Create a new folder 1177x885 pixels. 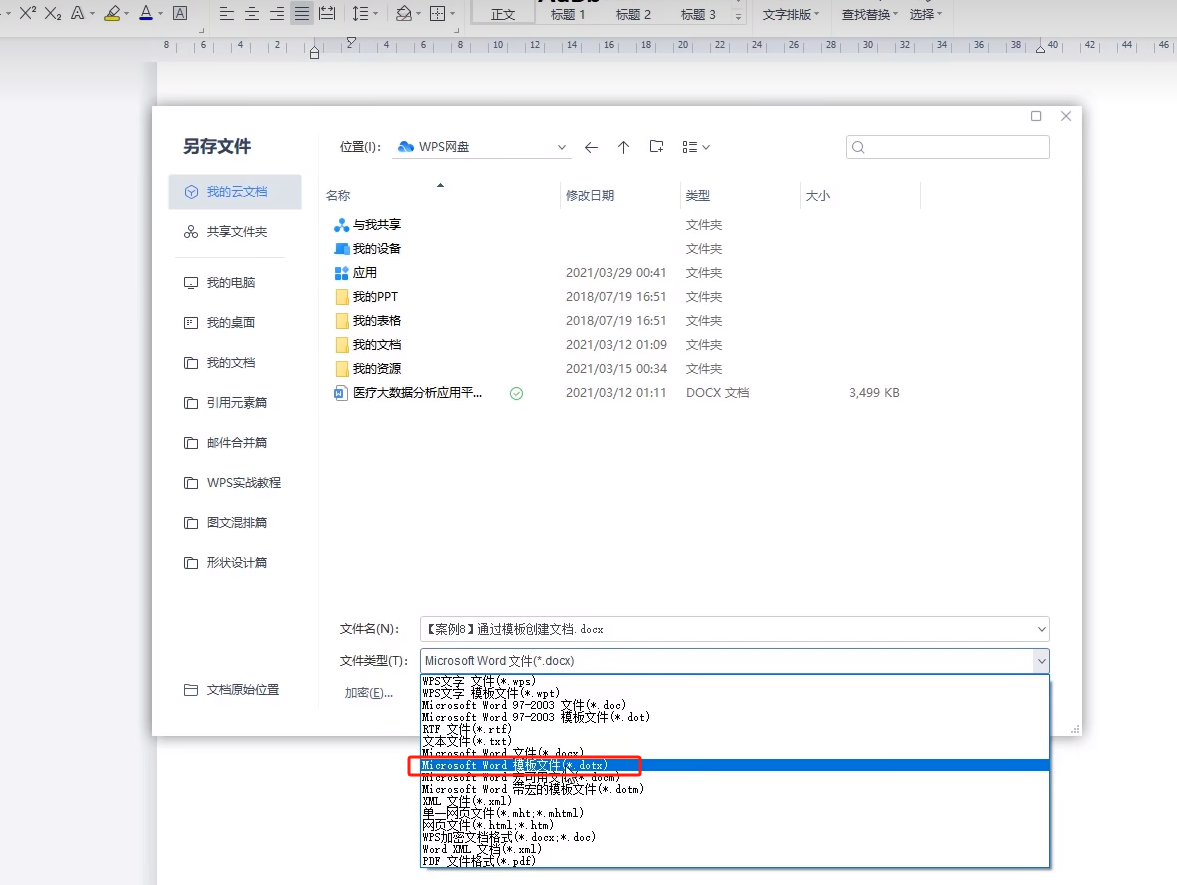tap(656, 147)
